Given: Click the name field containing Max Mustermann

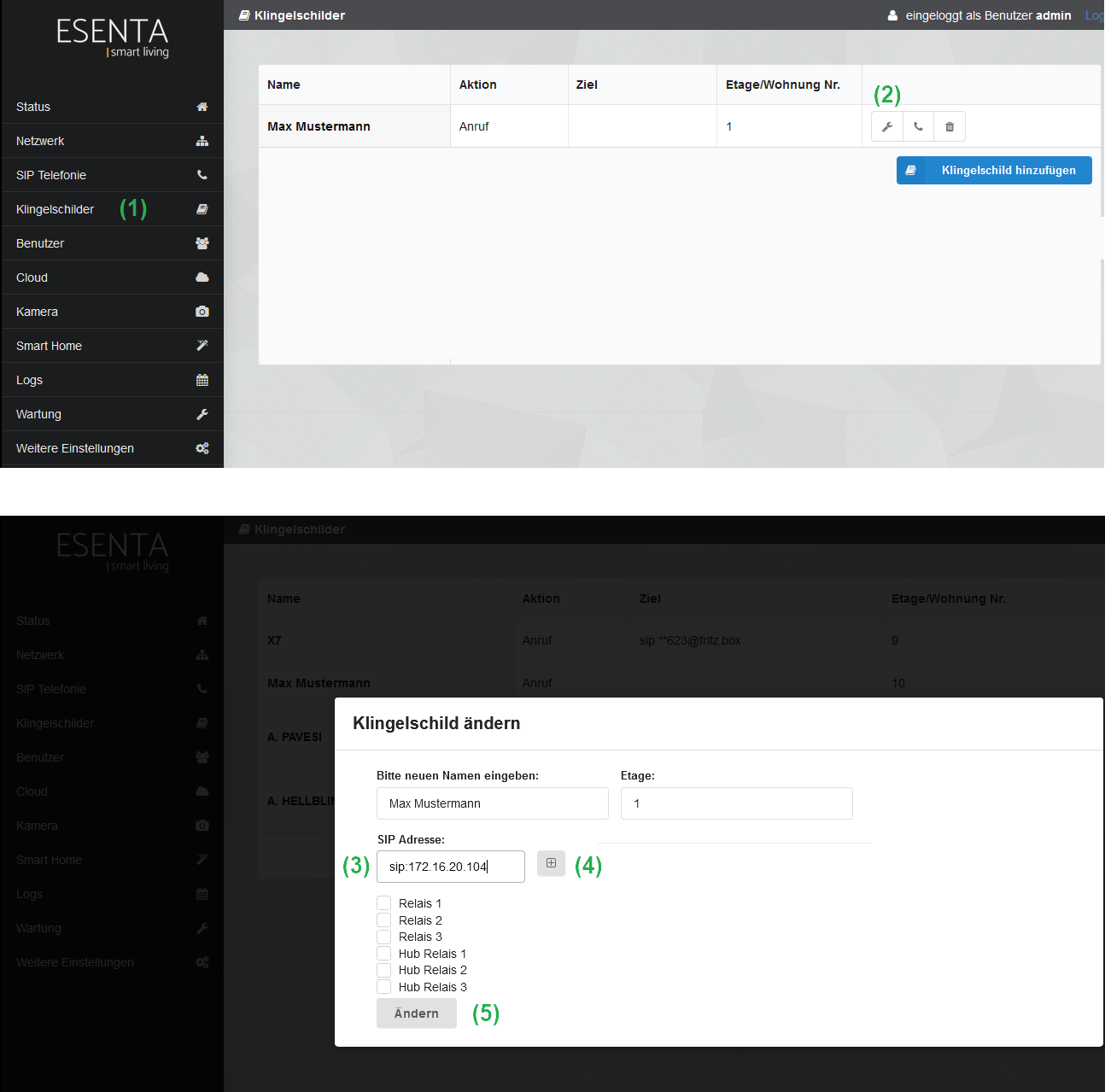Looking at the screenshot, I should click(493, 803).
